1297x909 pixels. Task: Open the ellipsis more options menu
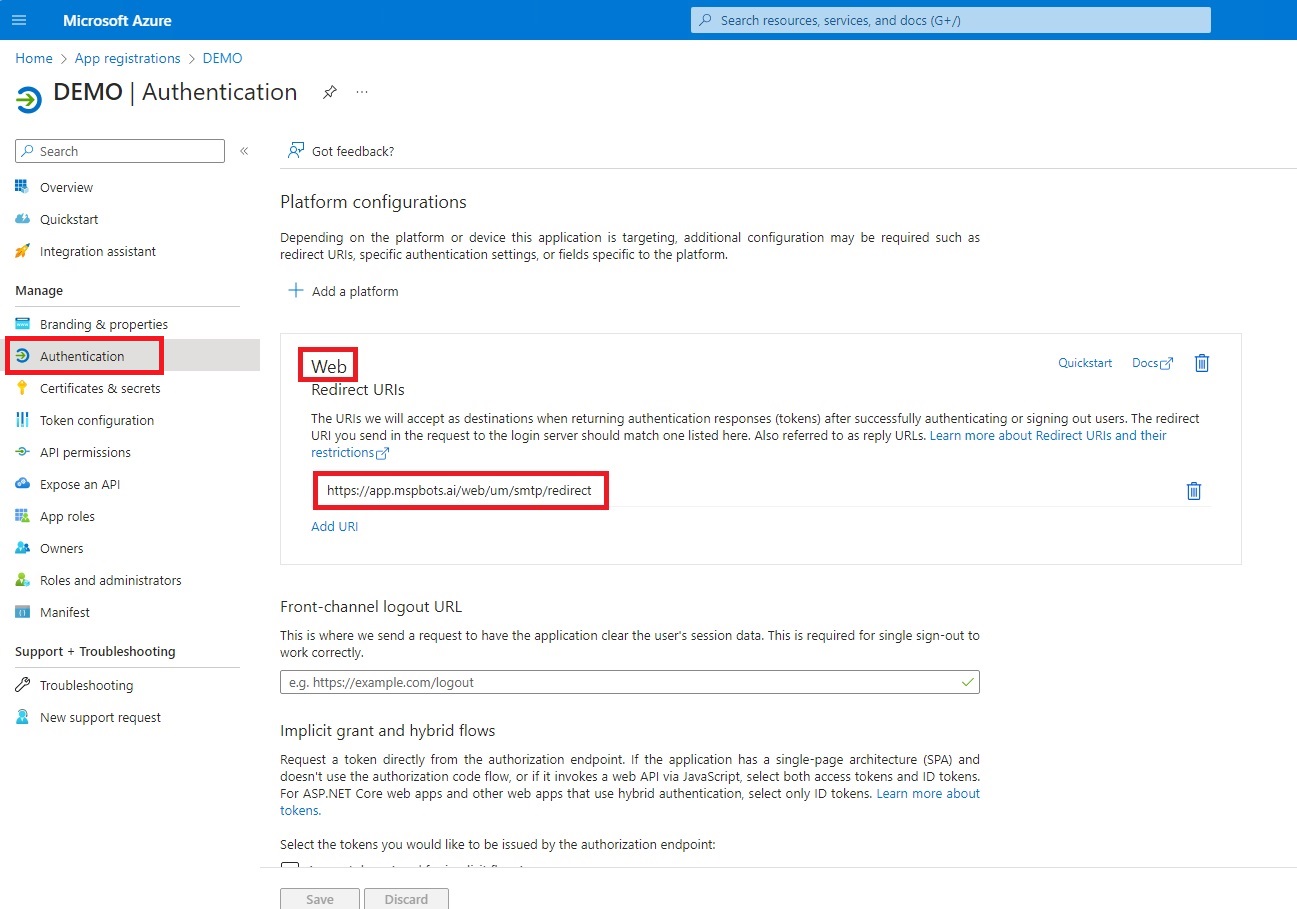click(362, 92)
